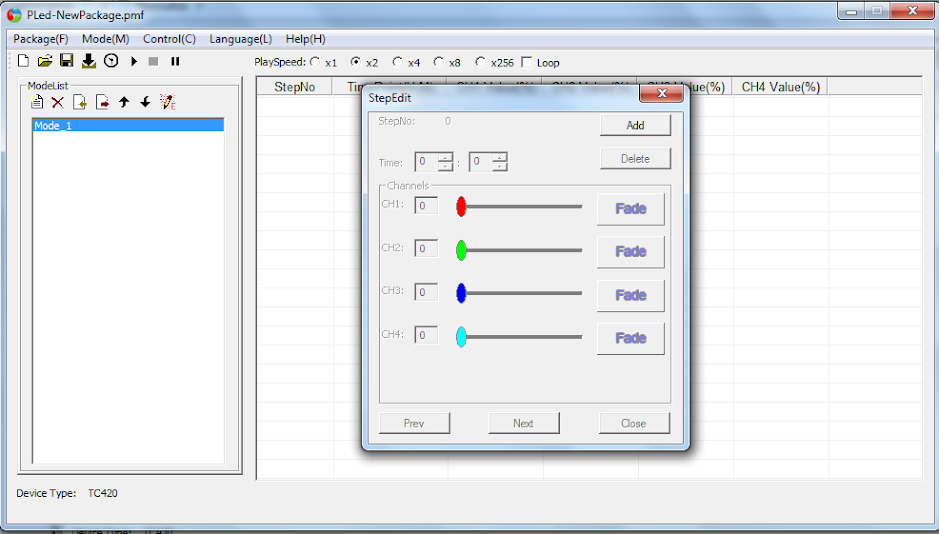Open the Control(C) menu
The image size is (939, 534).
pos(169,39)
